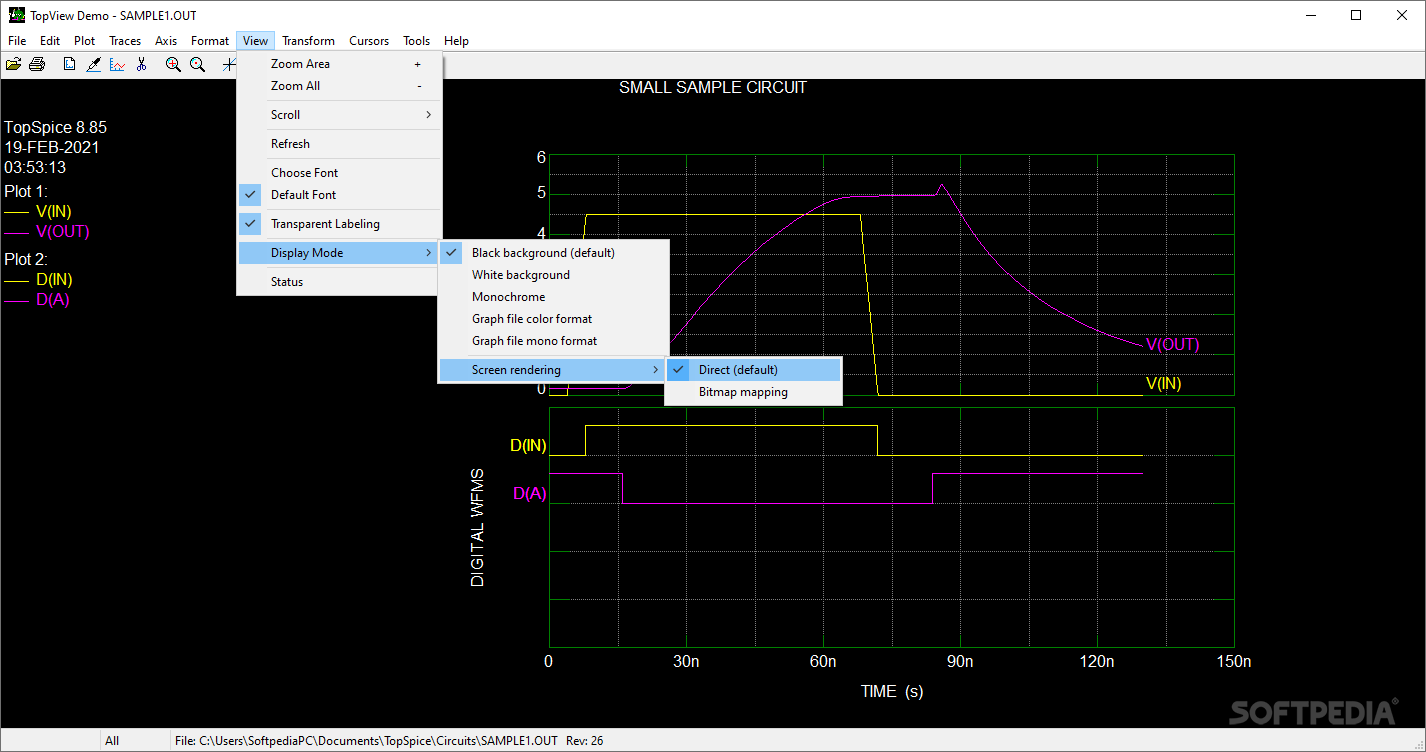Click the 90n time axis tick label
The image size is (1426, 752).
[x=960, y=661]
